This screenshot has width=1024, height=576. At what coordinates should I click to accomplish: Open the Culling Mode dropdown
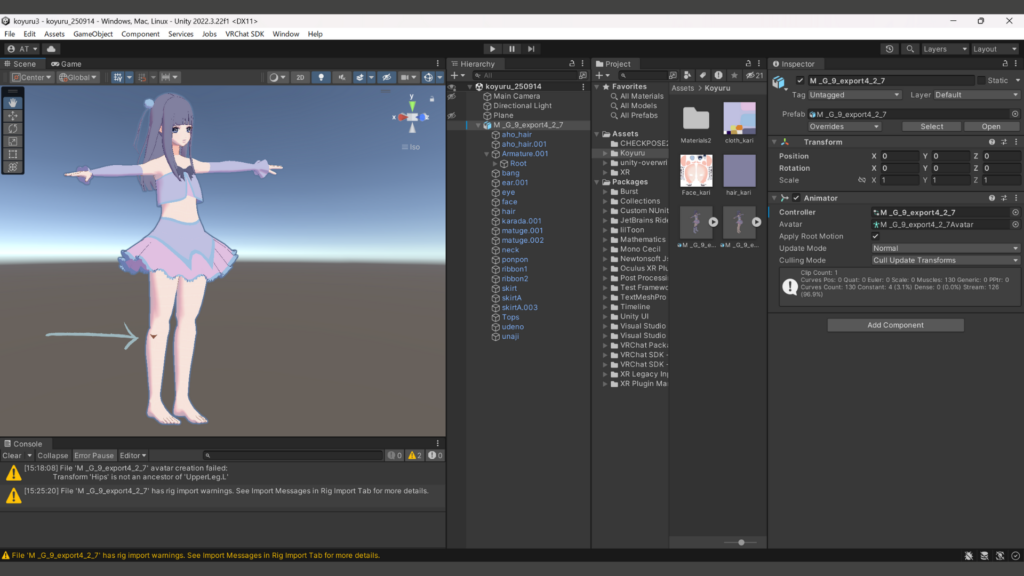(945, 260)
